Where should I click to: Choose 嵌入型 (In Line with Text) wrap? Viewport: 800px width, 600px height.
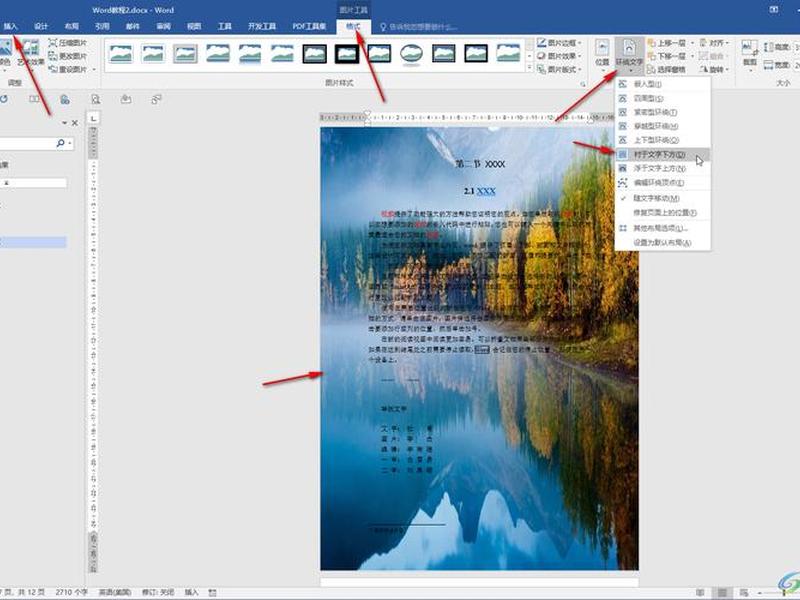(663, 84)
